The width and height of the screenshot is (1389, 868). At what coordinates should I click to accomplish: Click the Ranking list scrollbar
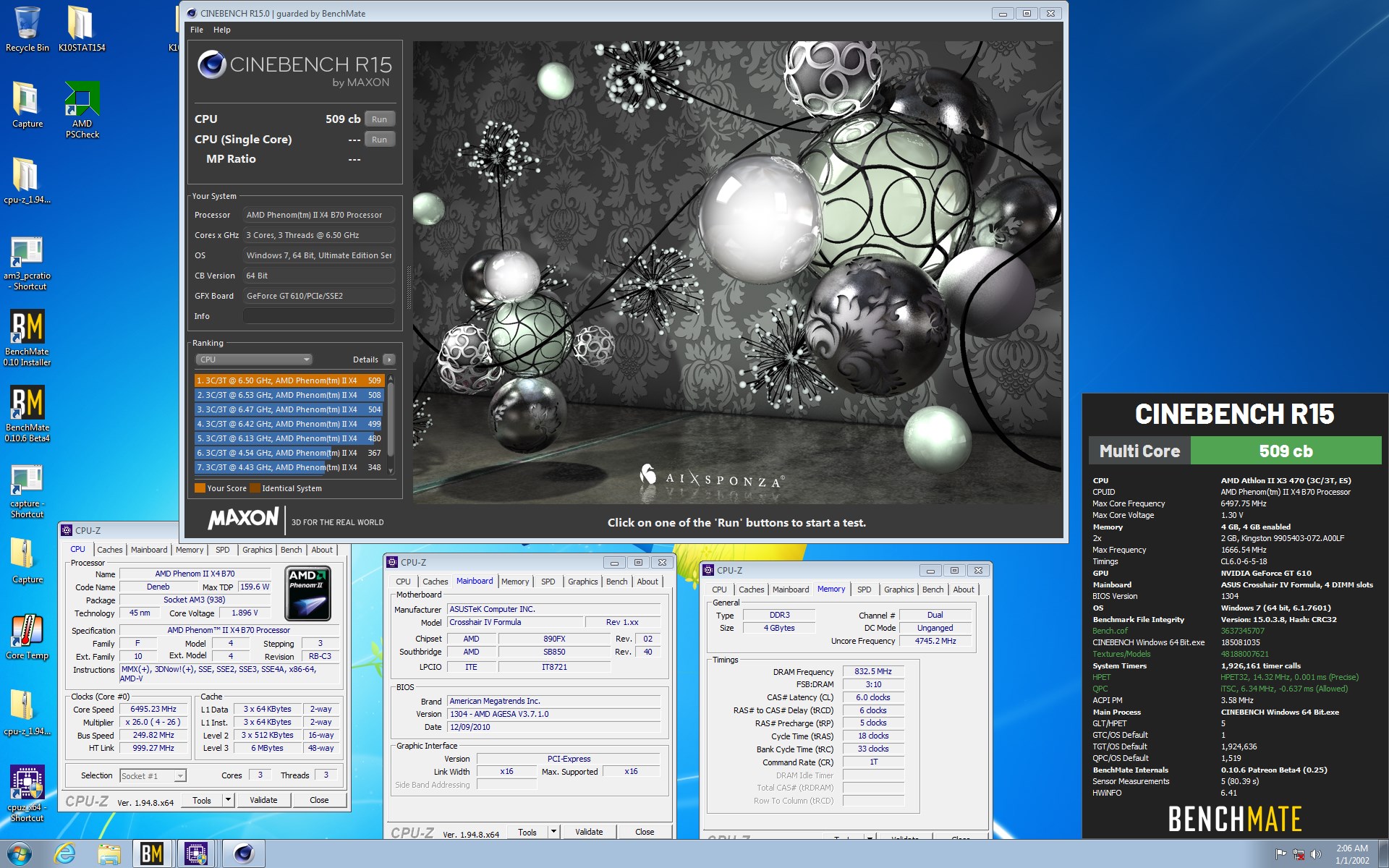coord(391,424)
